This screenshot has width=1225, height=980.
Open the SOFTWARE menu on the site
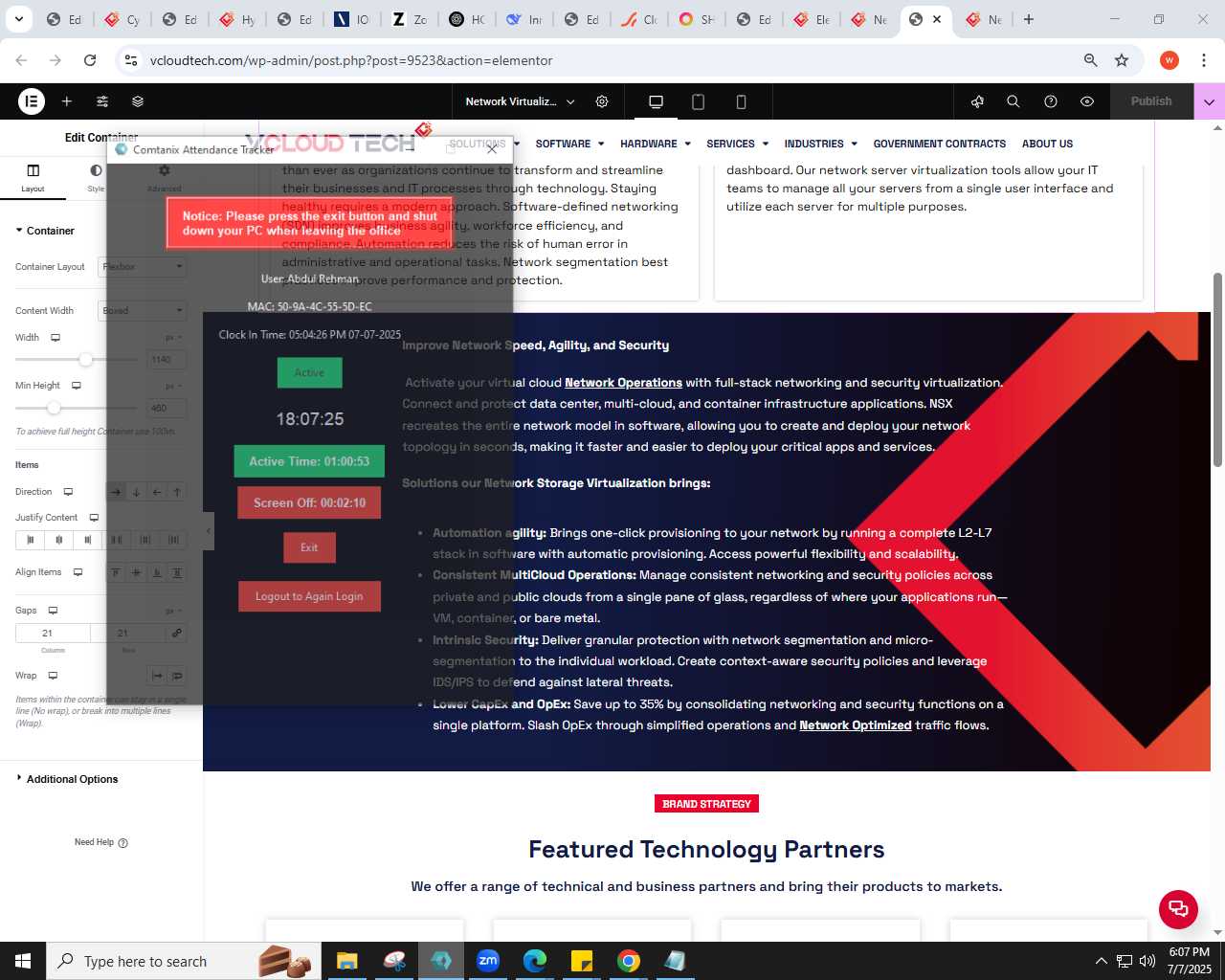pos(569,144)
